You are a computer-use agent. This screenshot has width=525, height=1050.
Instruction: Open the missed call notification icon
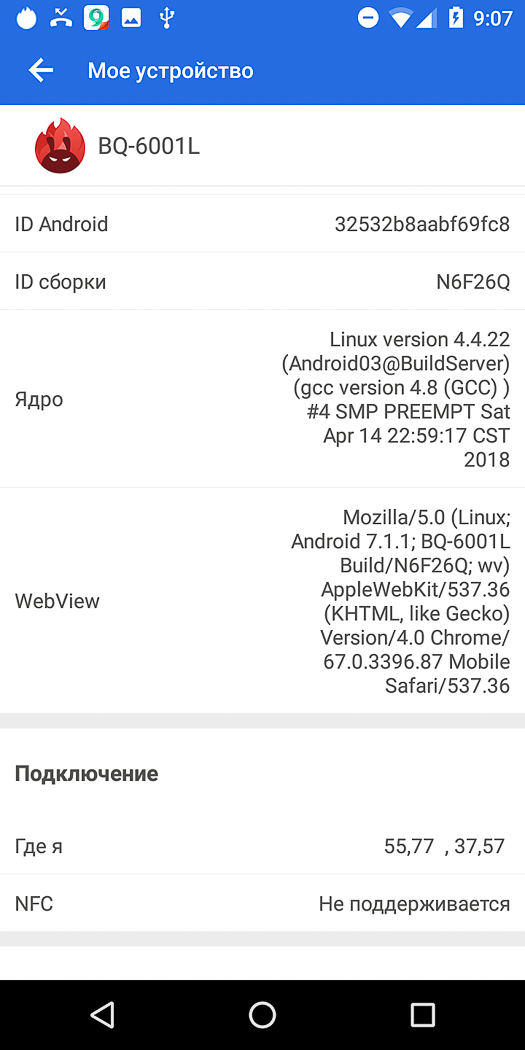pos(61,18)
